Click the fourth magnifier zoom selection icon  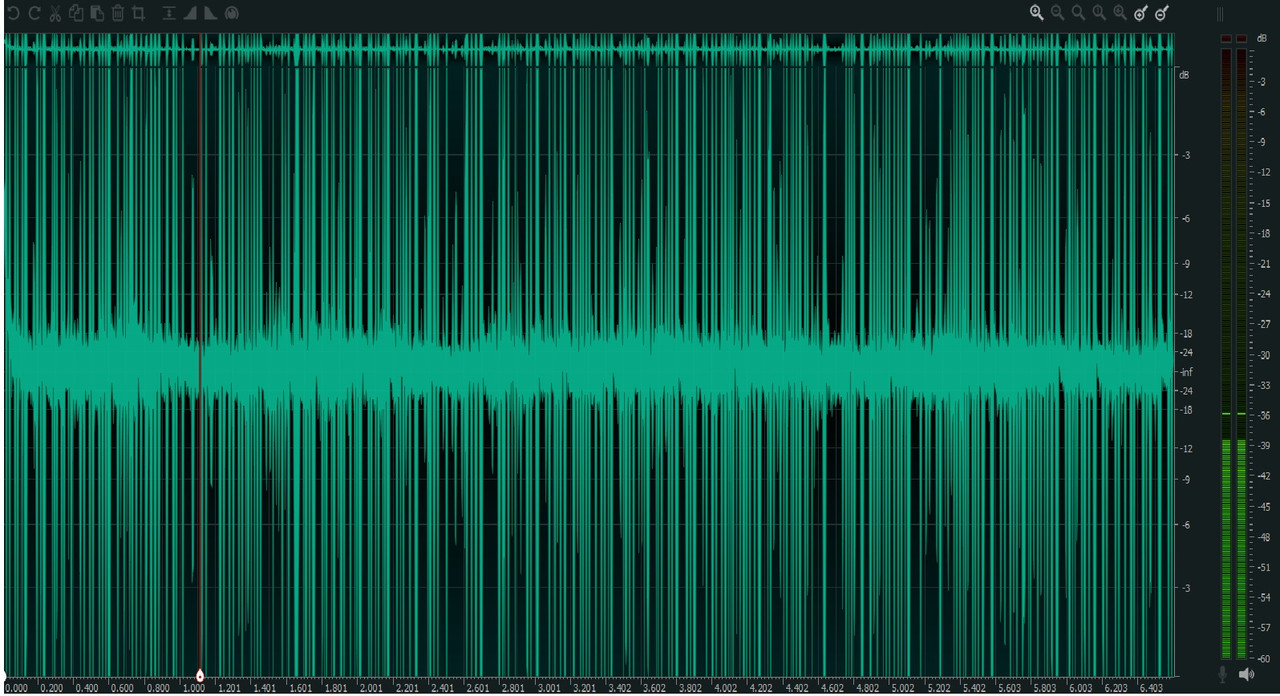[x=1099, y=13]
